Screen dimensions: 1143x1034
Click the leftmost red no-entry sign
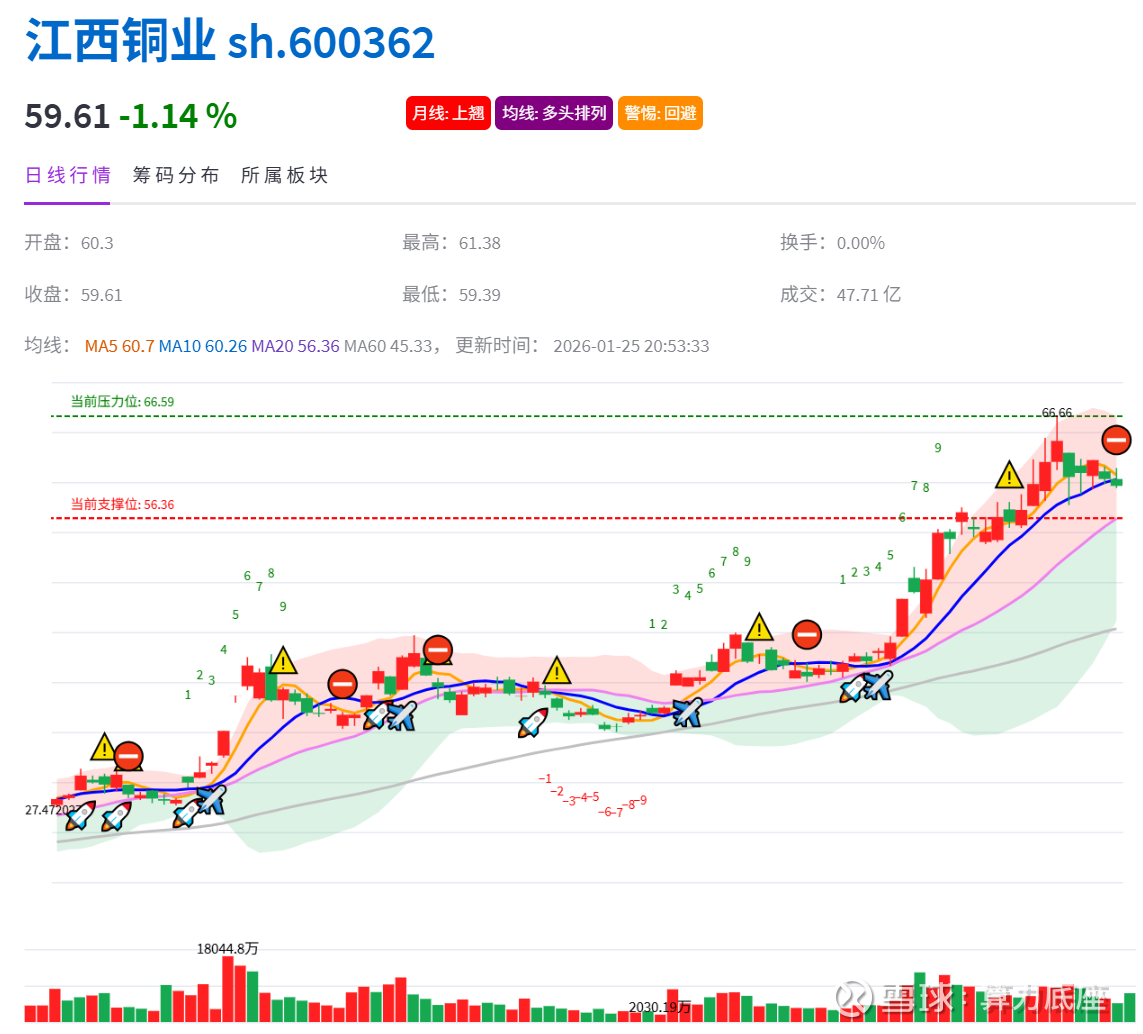tap(128, 756)
